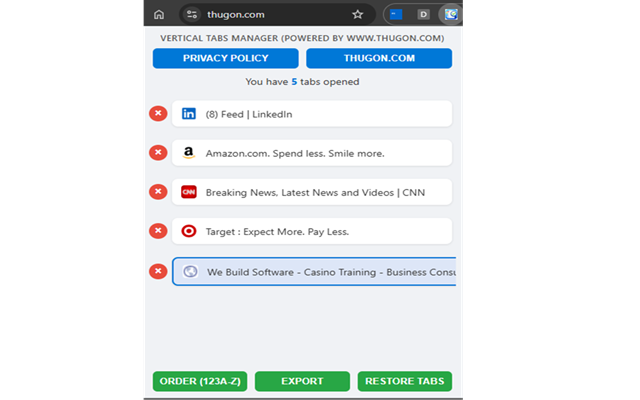Close the We Build Software tab
This screenshot has height=400, width=640.
pos(158,271)
